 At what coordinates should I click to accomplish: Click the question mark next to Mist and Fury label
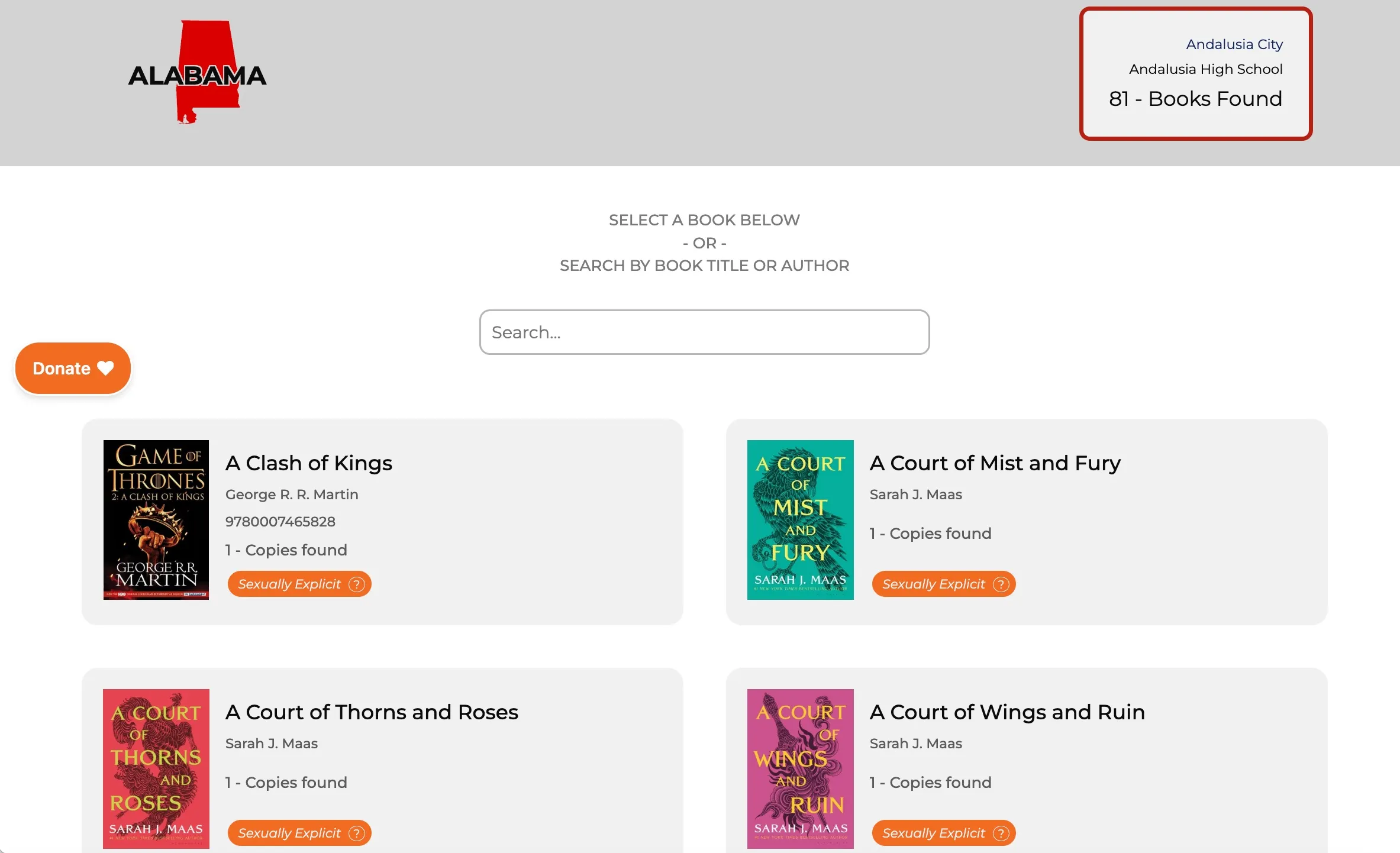click(x=1001, y=584)
